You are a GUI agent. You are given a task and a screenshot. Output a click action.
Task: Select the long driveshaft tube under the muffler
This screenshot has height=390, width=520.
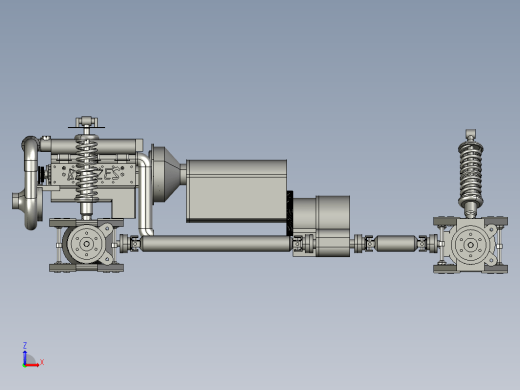point(216,243)
